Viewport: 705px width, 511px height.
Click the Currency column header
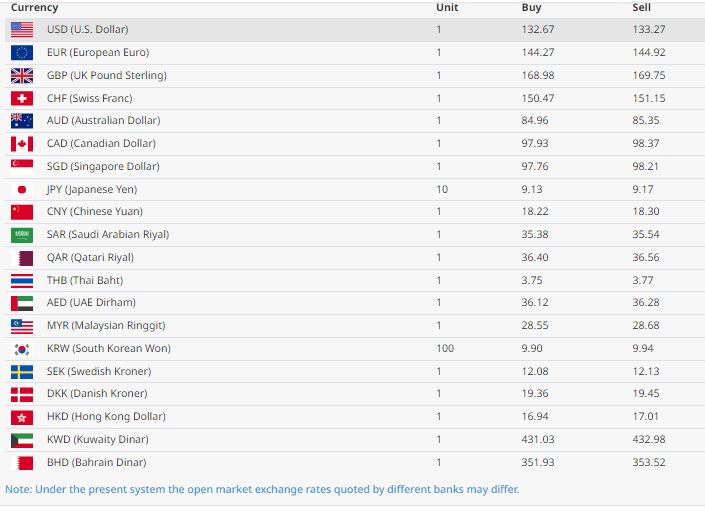coord(34,8)
